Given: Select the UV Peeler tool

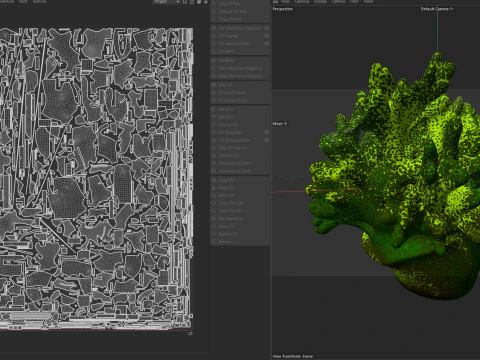Looking at the screenshot, I should pos(240,61).
